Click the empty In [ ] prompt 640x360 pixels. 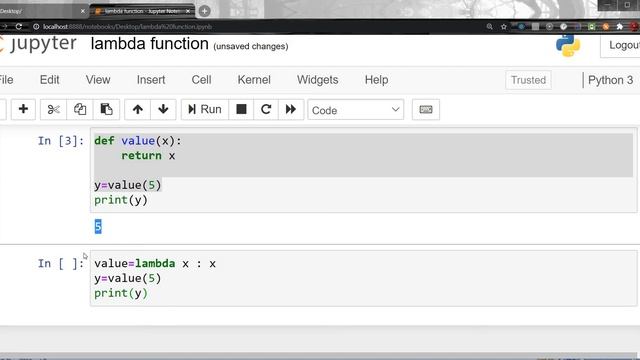pos(61,264)
